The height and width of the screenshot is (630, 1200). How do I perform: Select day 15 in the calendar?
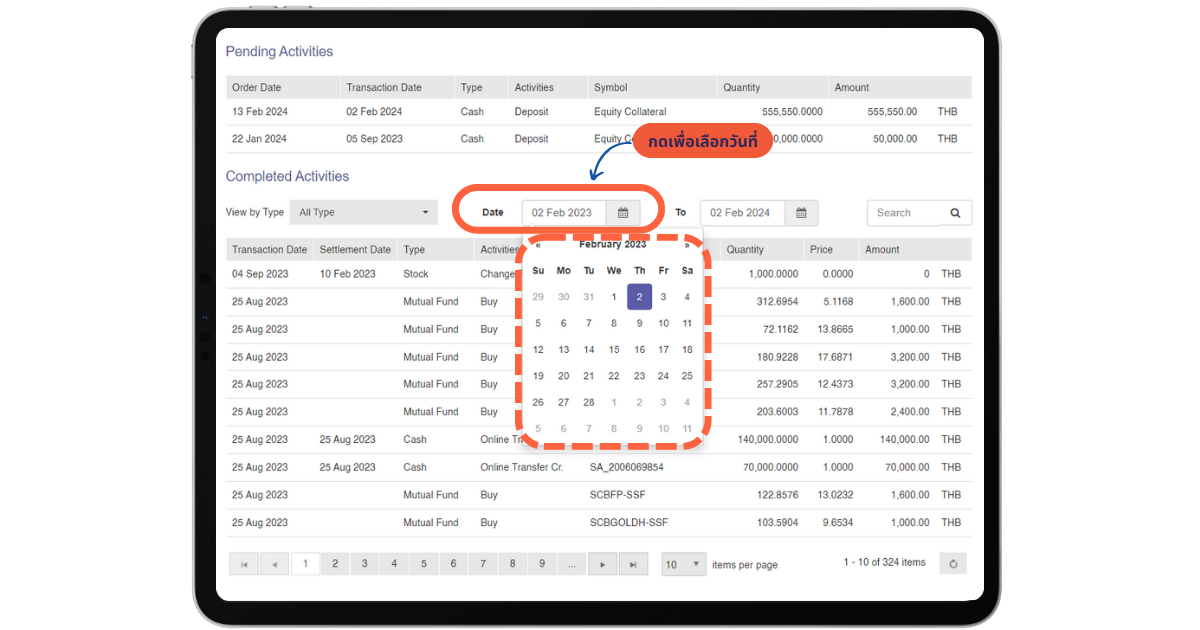614,350
